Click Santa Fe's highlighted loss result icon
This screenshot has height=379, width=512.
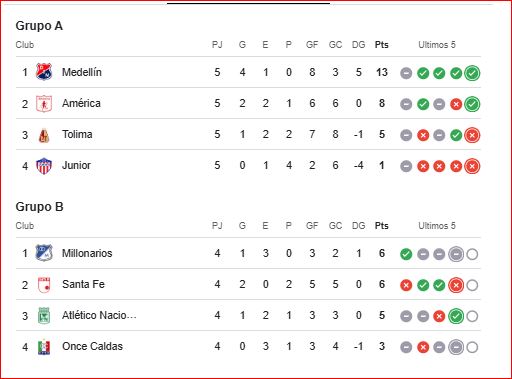pyautogui.click(x=456, y=285)
